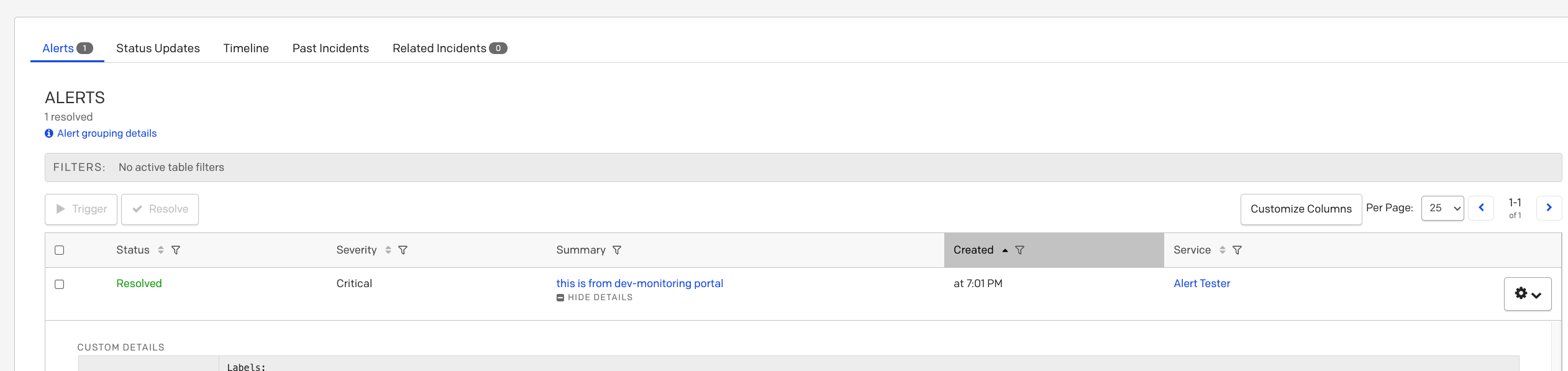Switch to the Timeline tab
The image size is (1568, 371).
pyautogui.click(x=245, y=48)
